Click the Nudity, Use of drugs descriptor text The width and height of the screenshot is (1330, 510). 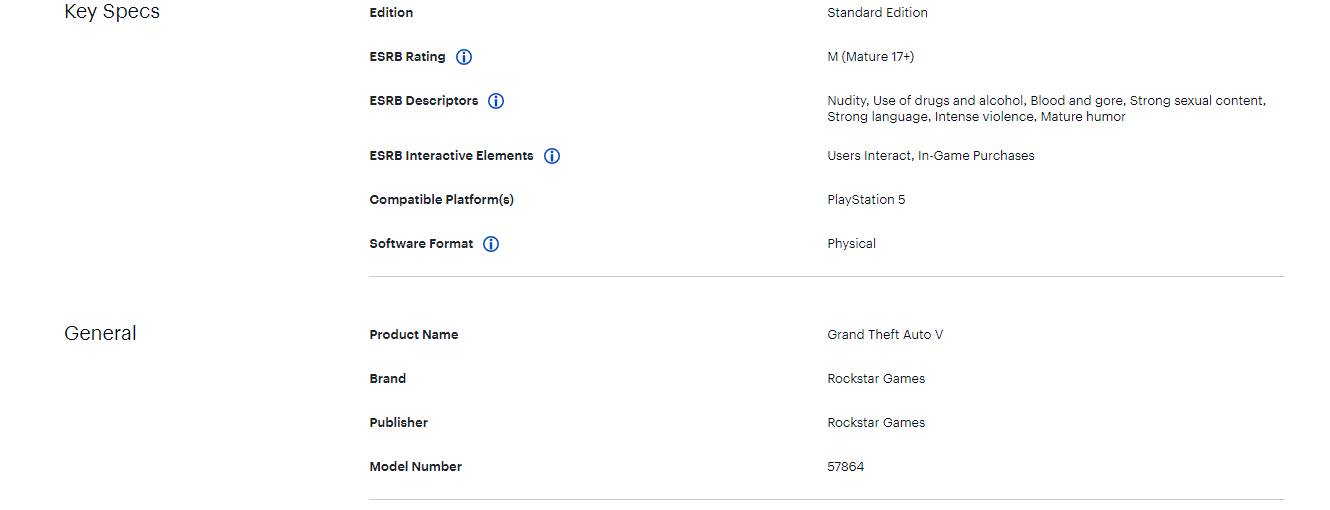(x=1046, y=109)
